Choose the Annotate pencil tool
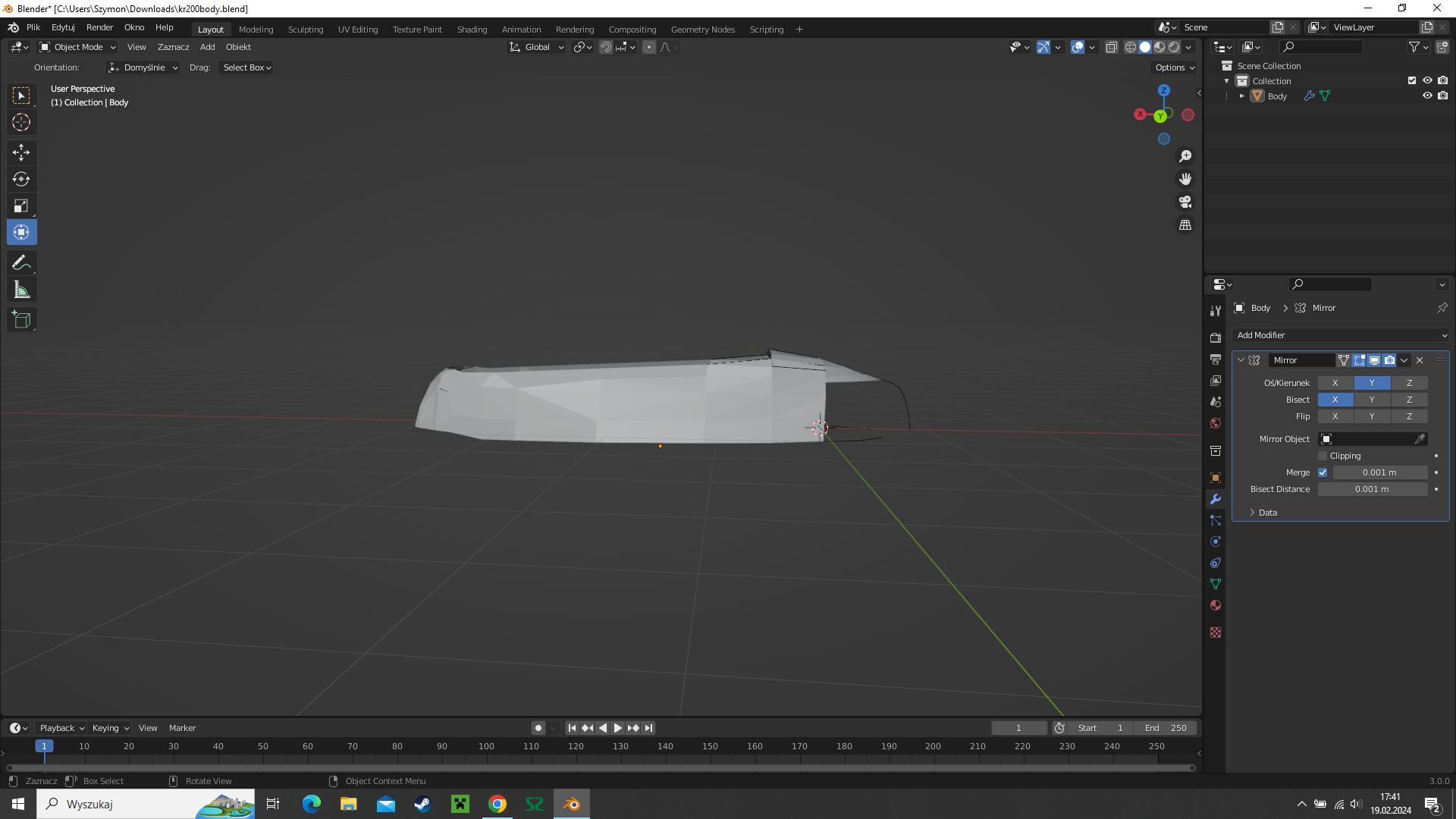 (21, 262)
